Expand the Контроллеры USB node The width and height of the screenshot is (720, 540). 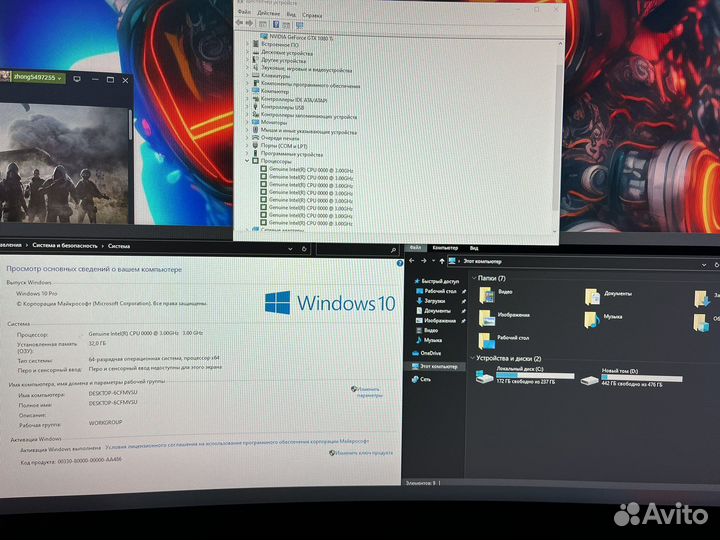[x=248, y=107]
